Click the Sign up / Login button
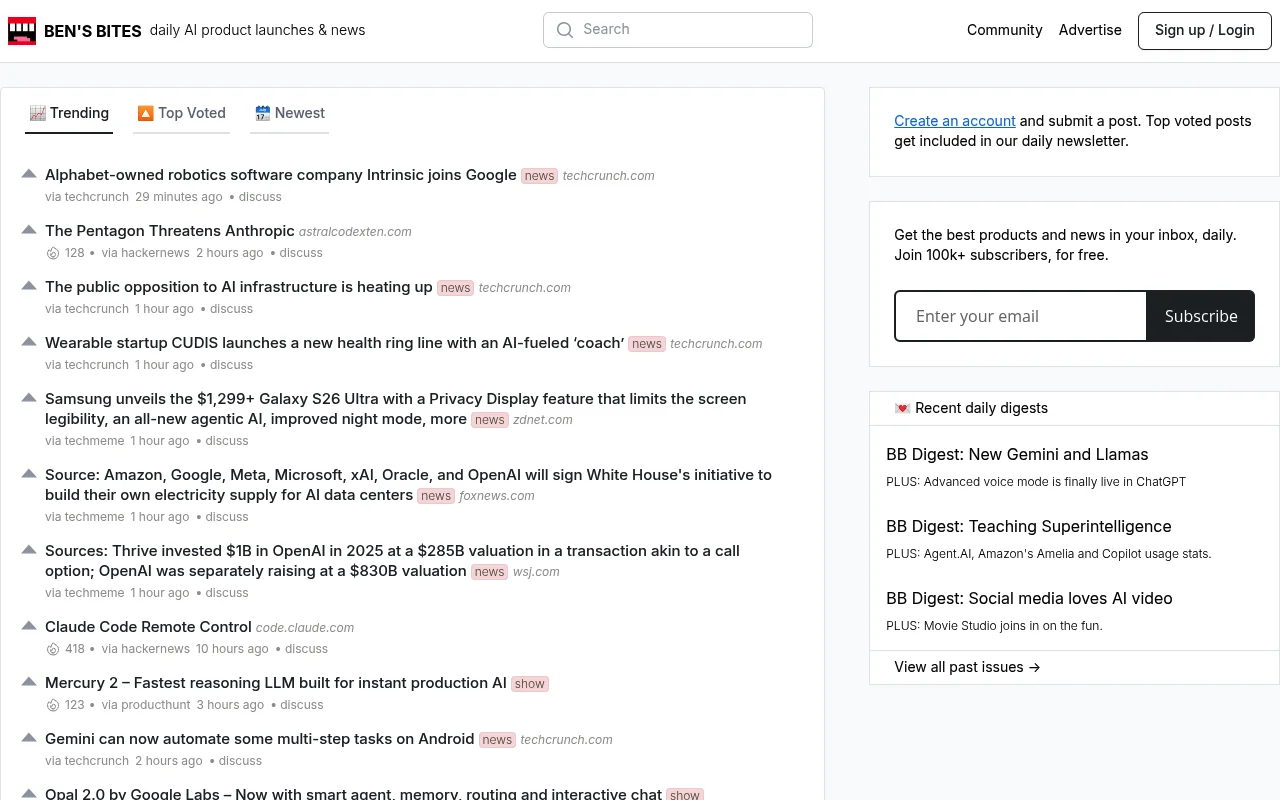This screenshot has height=800, width=1280. click(1204, 30)
